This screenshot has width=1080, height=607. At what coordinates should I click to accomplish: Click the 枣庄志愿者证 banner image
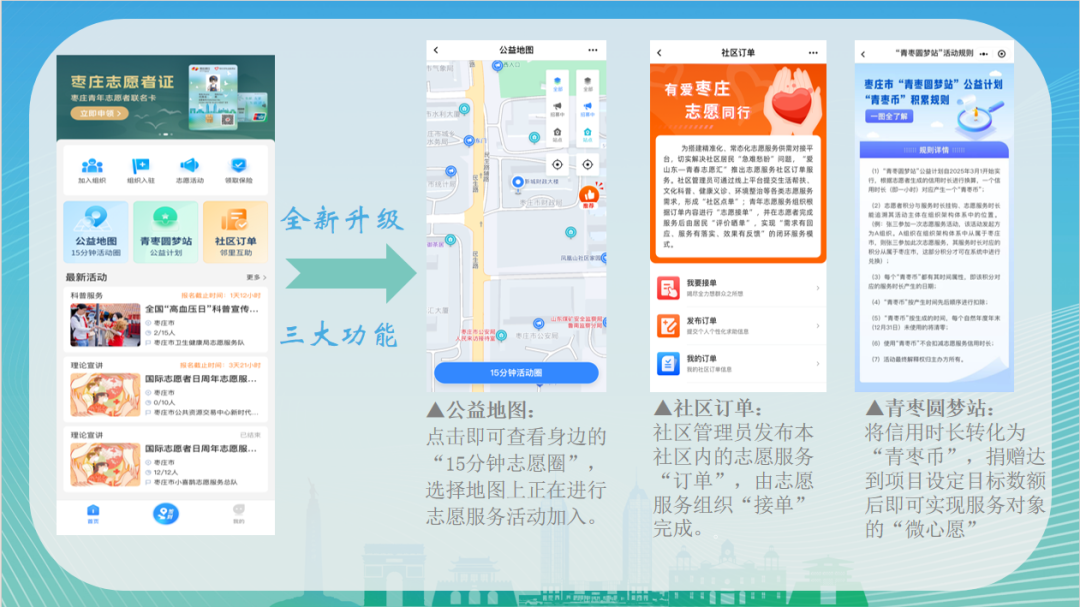pyautogui.click(x=165, y=97)
